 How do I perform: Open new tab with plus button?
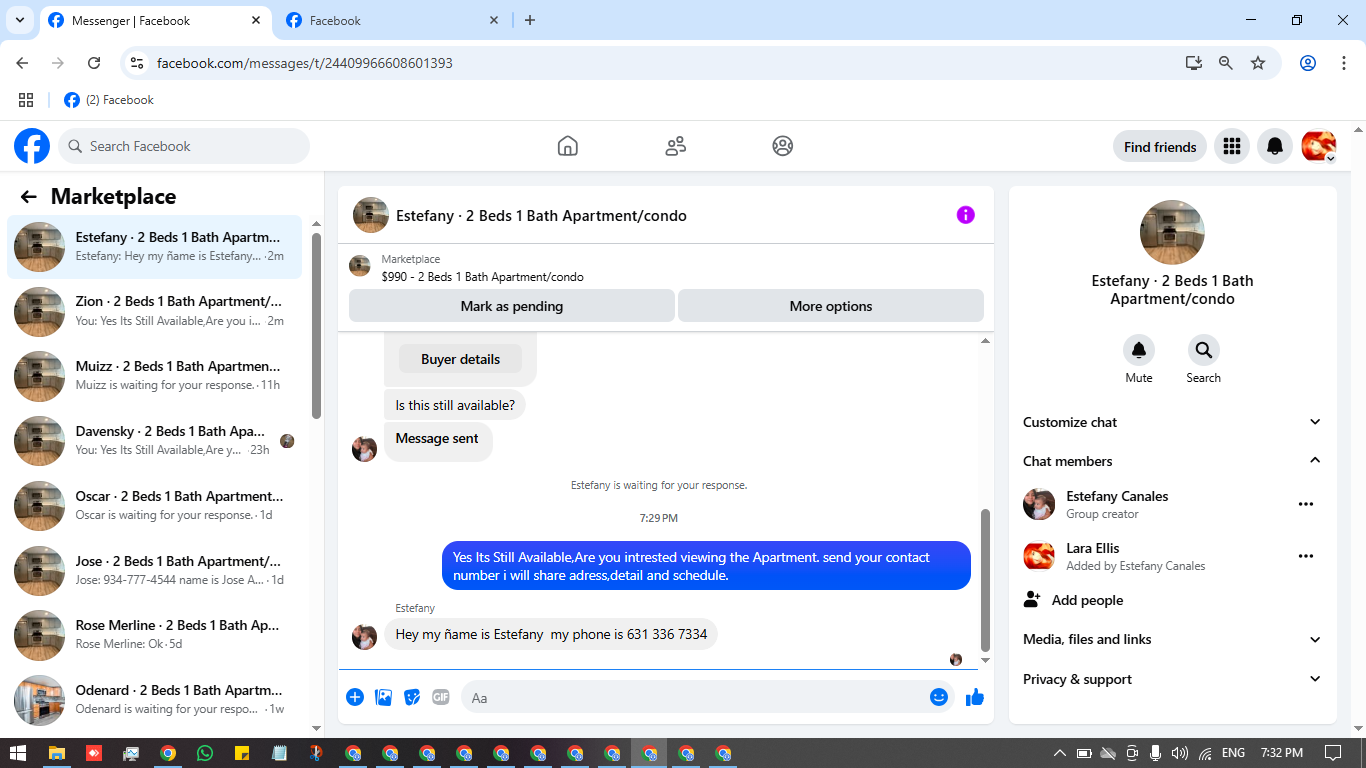pos(530,20)
